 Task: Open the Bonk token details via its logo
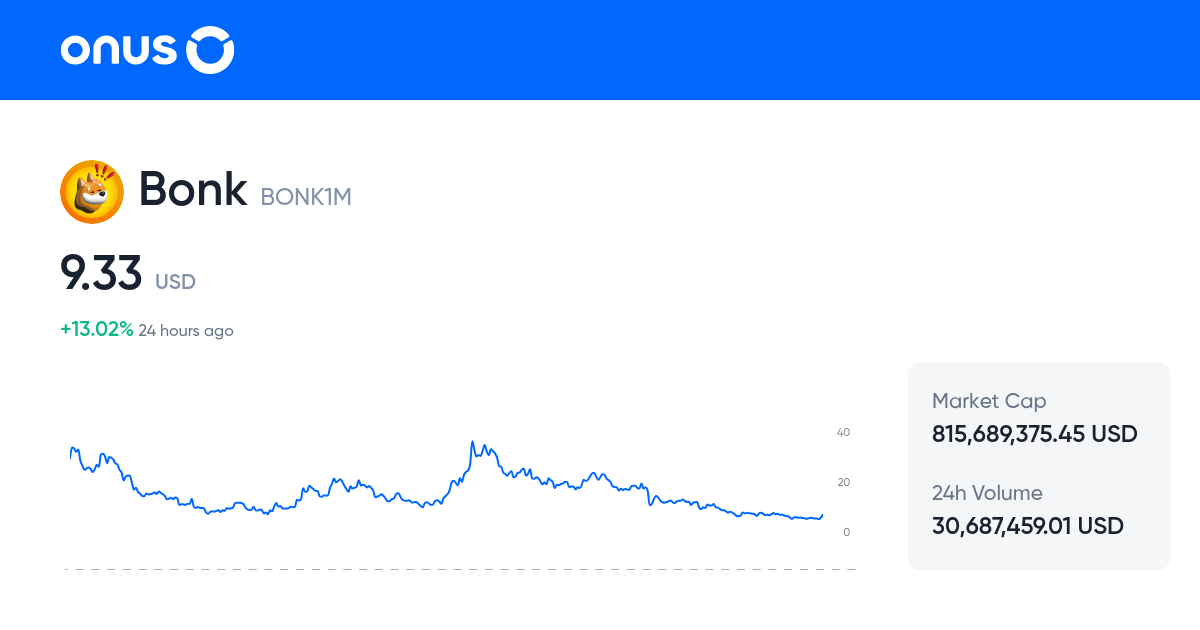[91, 191]
